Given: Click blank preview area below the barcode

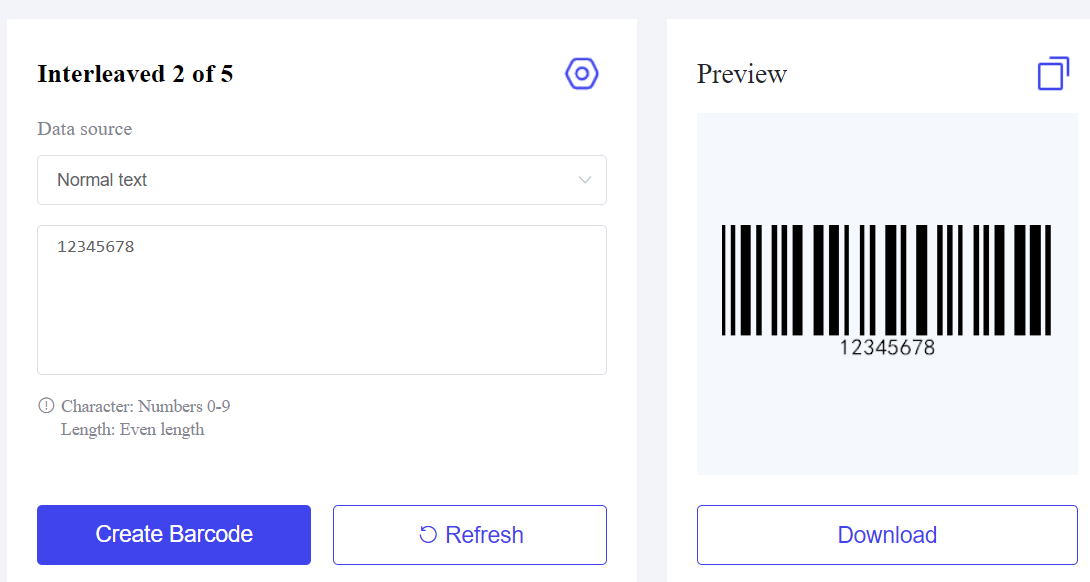Looking at the screenshot, I should point(886,420).
